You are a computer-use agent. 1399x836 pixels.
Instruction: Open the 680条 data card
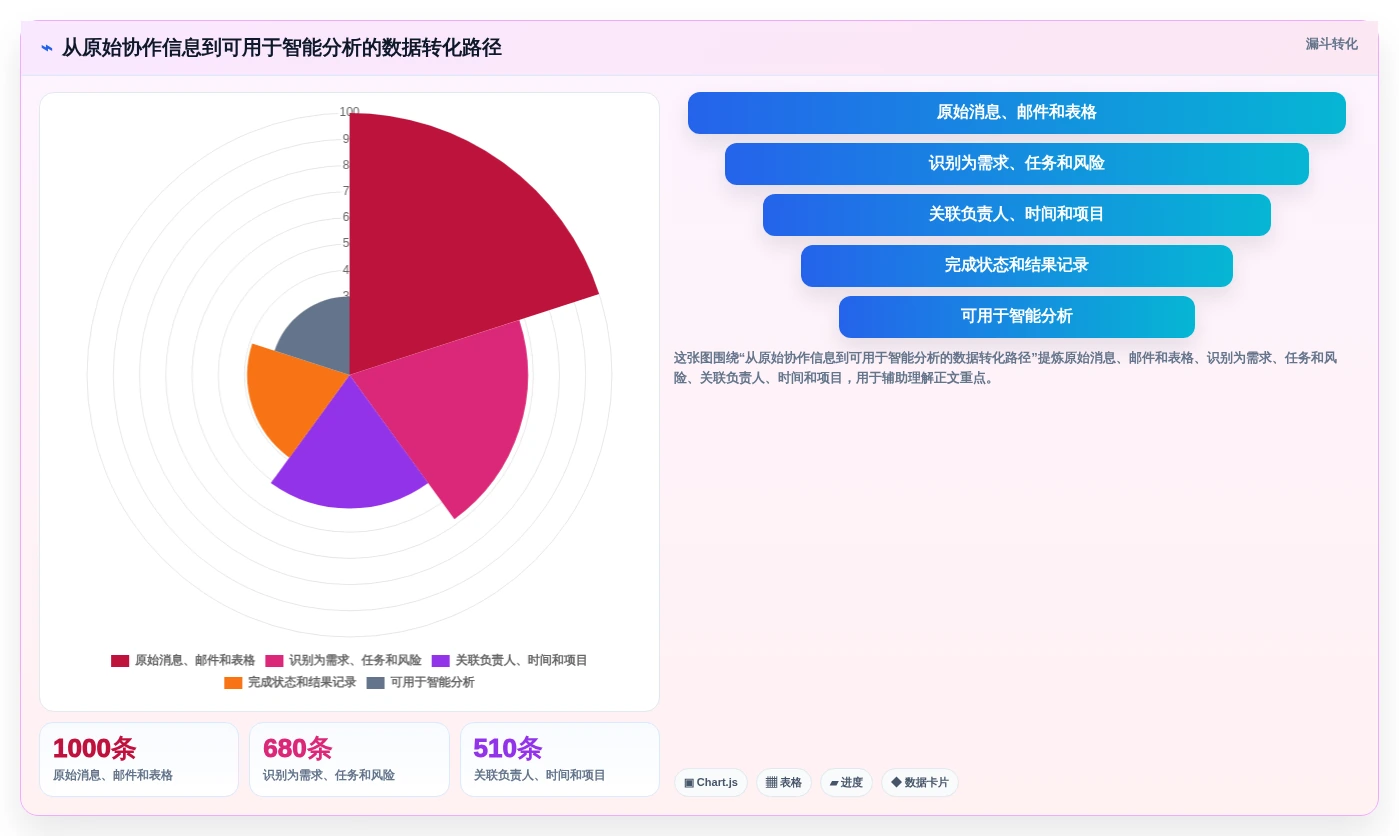point(349,760)
